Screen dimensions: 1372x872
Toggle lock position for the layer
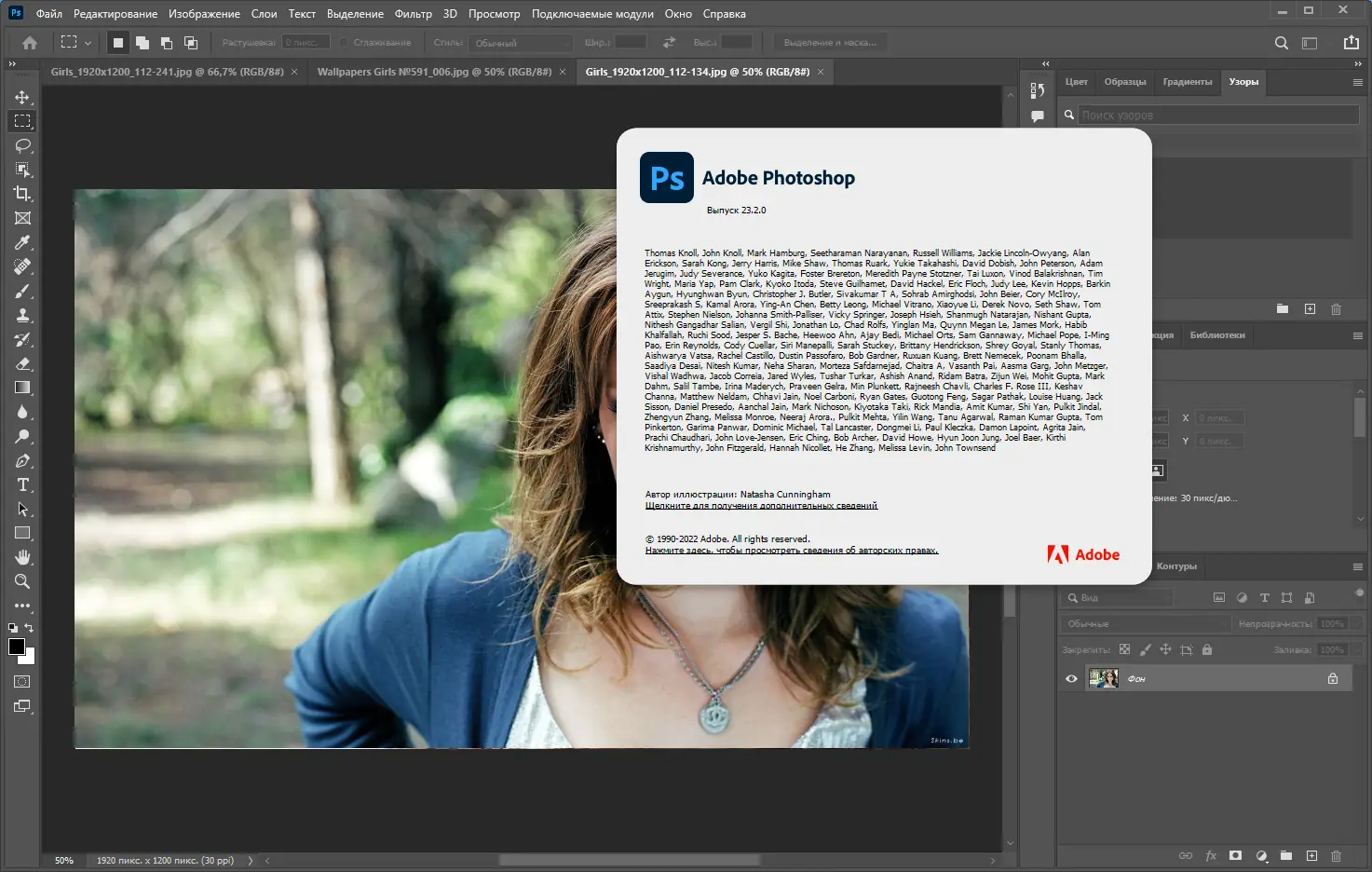pos(1165,649)
